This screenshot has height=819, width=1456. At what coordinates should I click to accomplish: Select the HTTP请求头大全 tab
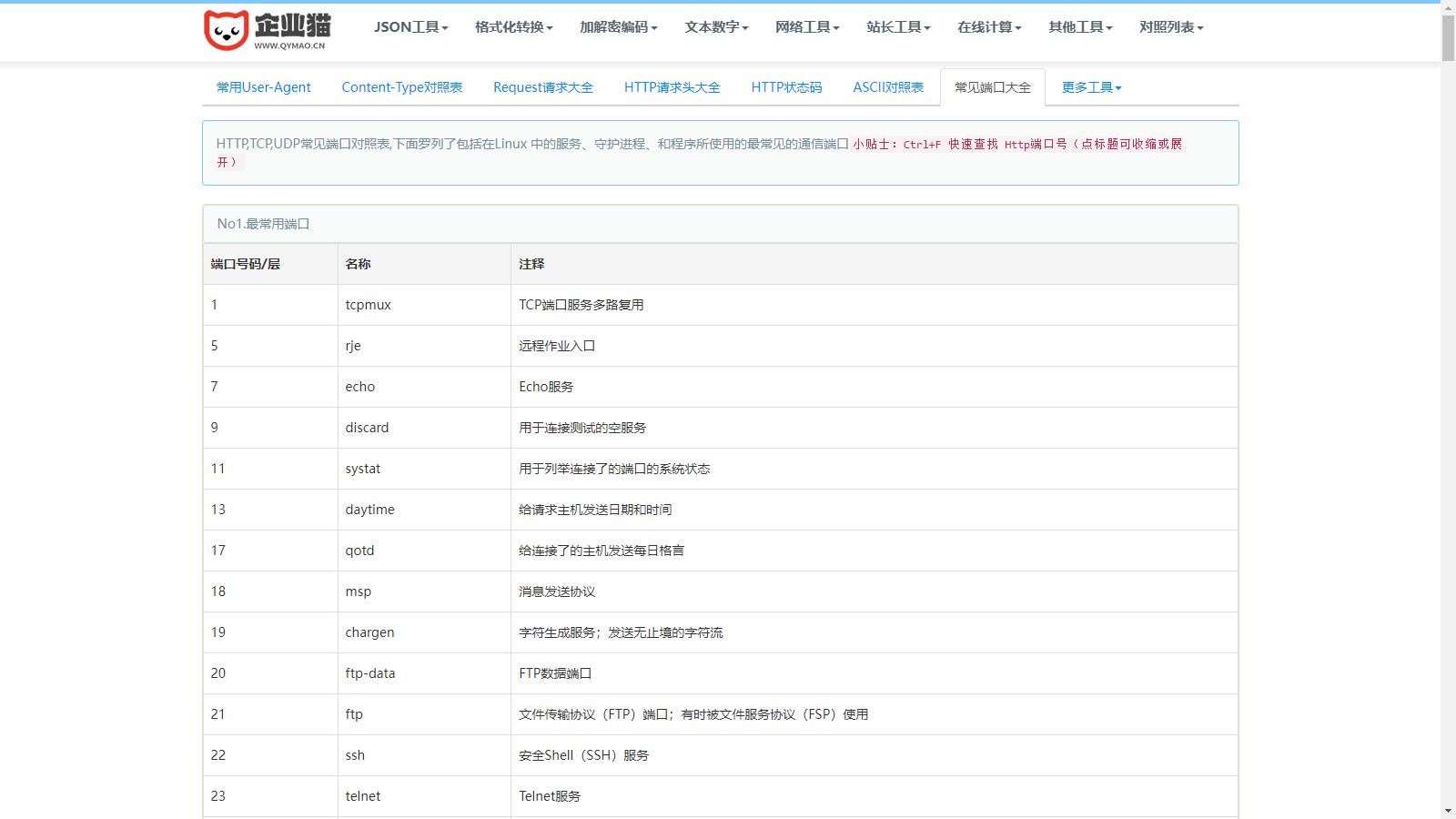[672, 87]
